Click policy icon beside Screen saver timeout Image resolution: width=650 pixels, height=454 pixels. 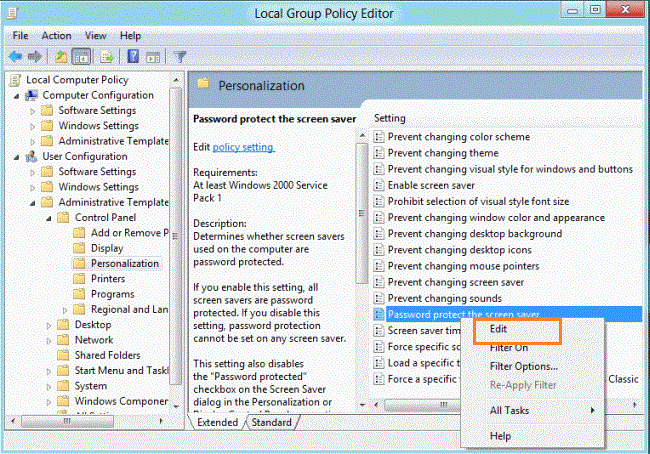[x=379, y=330]
